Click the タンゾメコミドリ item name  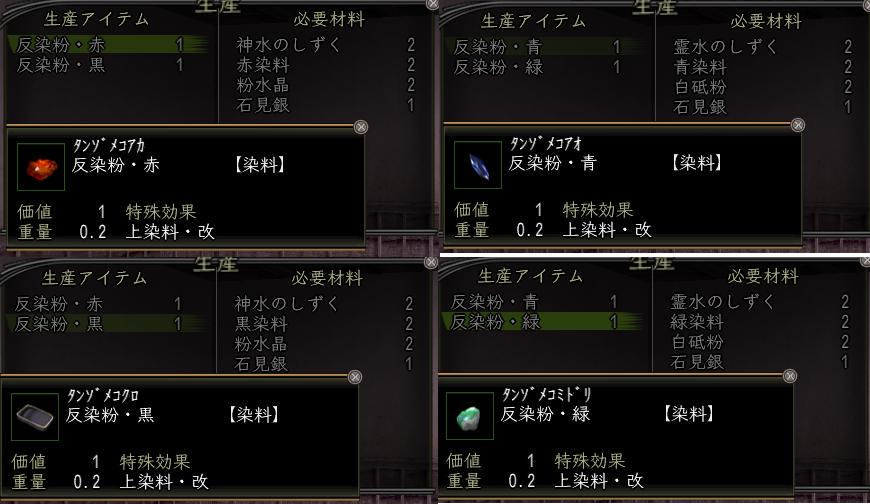[x=546, y=395]
